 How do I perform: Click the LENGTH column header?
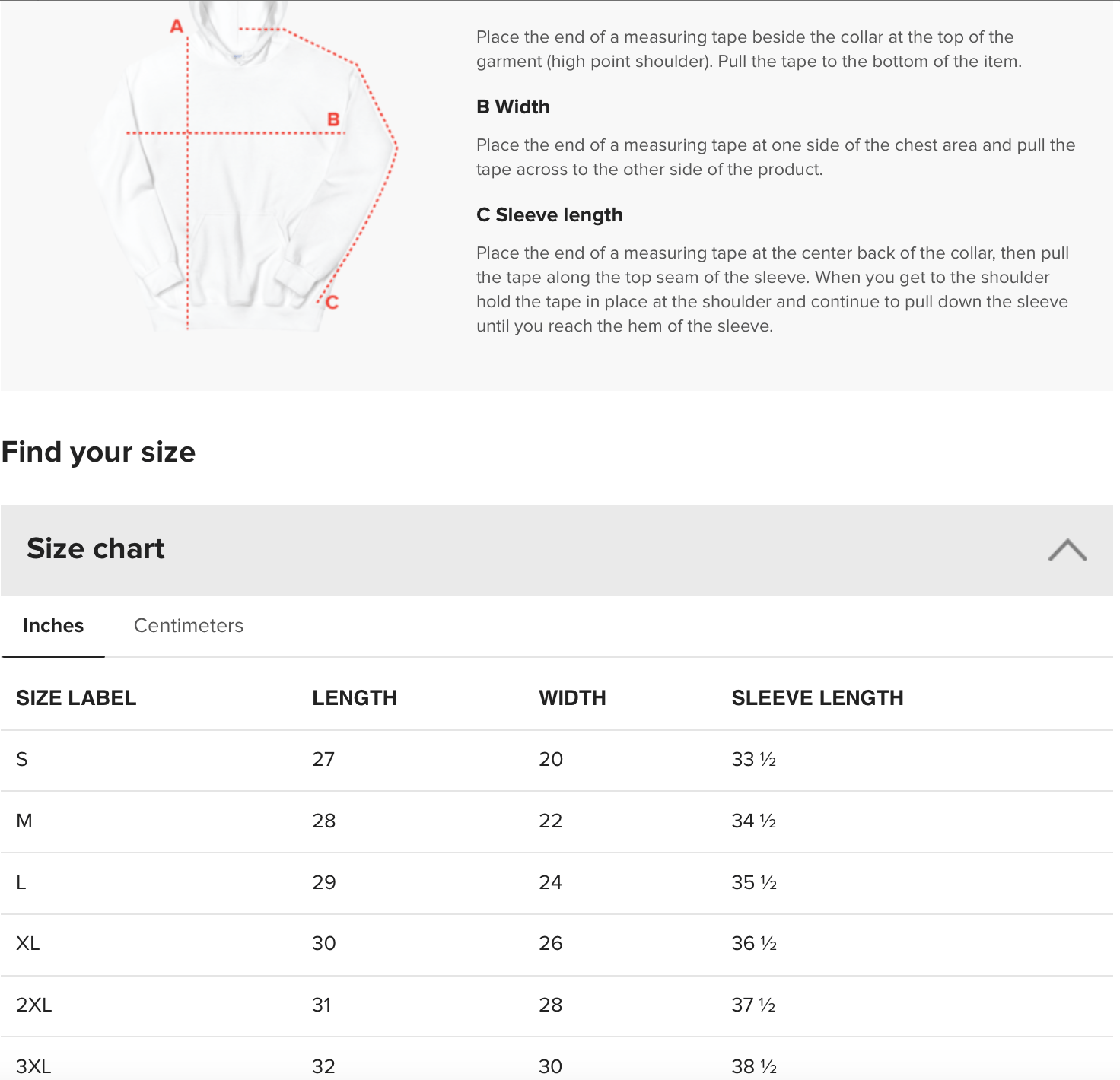pos(355,697)
